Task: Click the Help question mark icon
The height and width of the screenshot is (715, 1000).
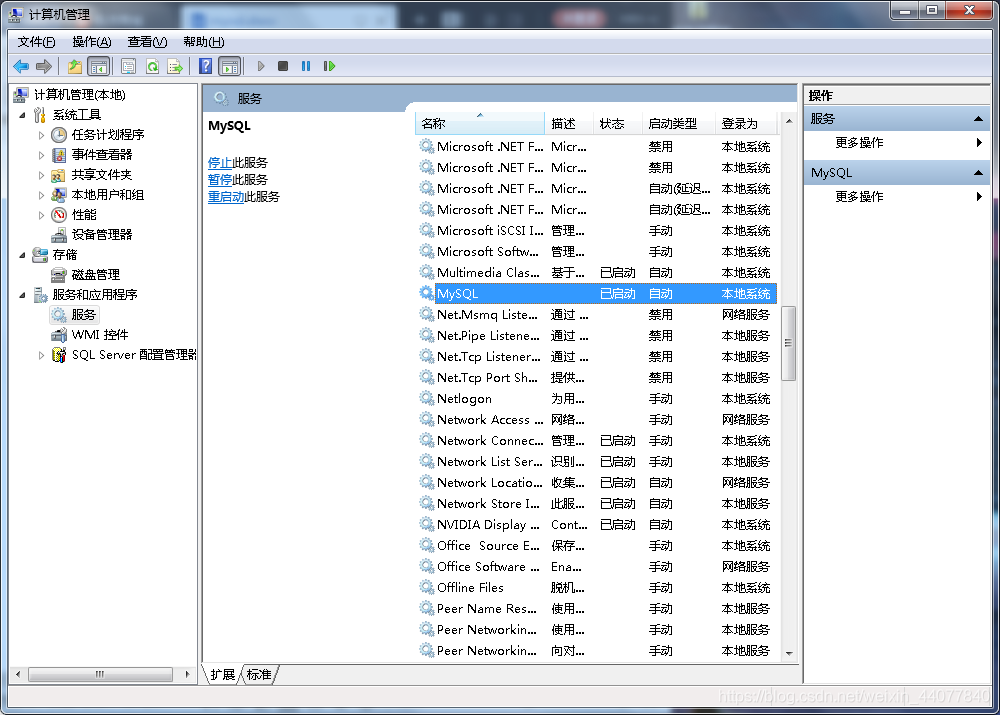Action: 205,66
